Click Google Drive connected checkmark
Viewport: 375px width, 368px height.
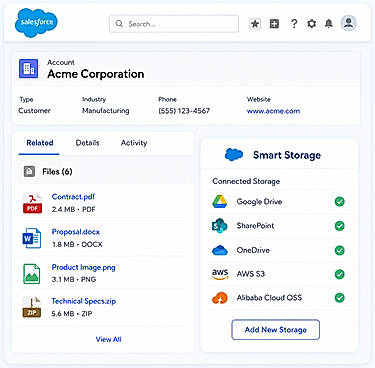click(x=340, y=202)
